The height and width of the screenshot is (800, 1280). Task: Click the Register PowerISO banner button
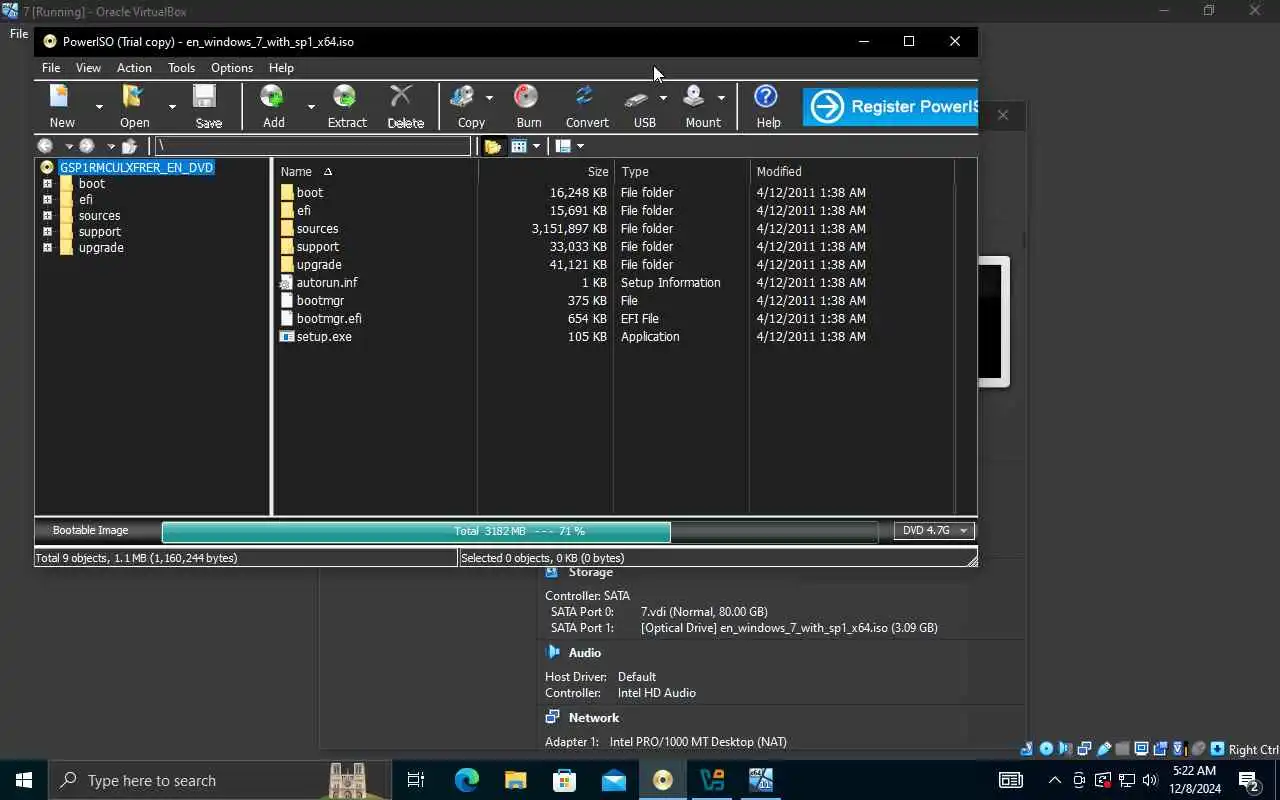coord(890,106)
